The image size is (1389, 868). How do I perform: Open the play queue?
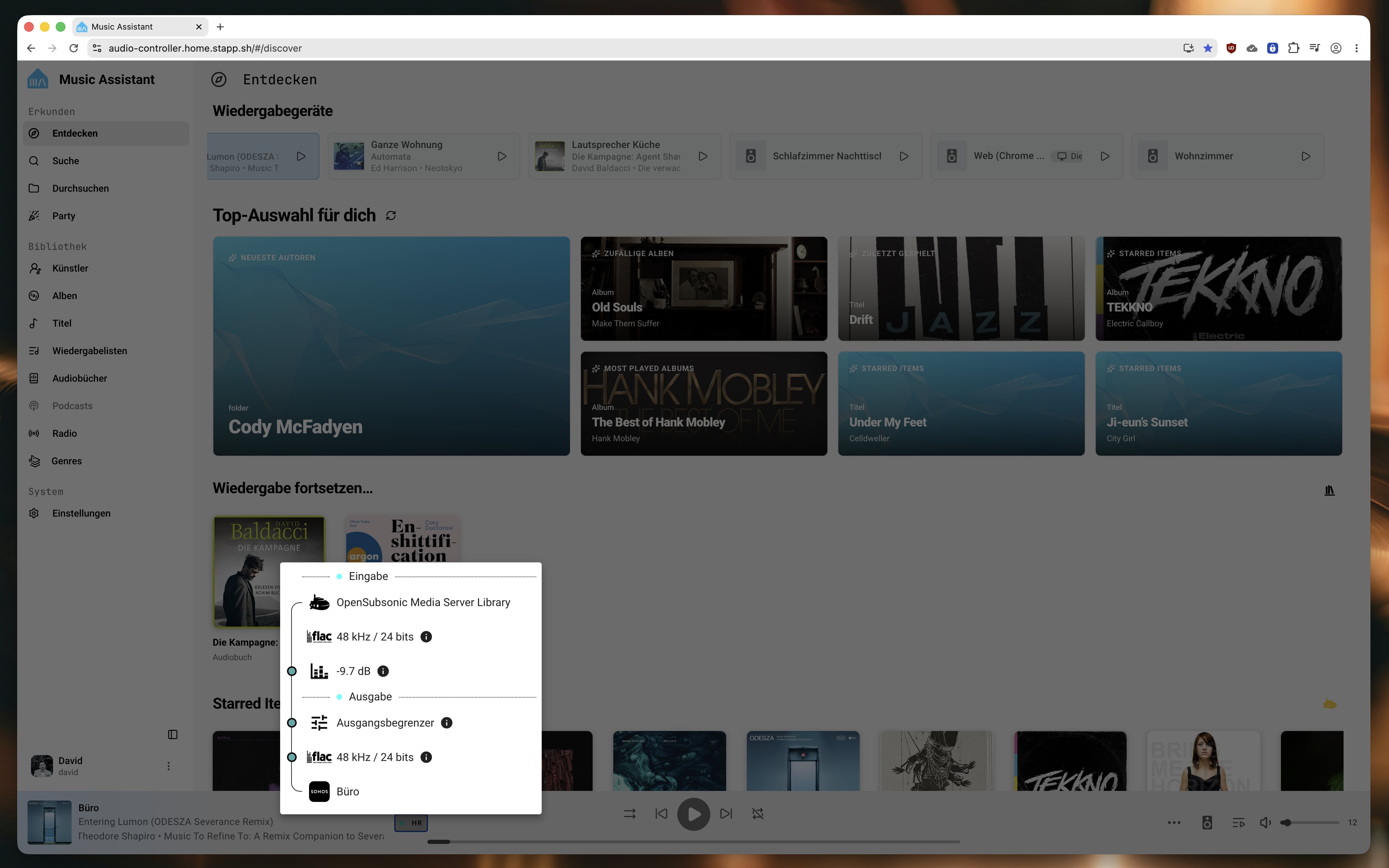pos(1238,823)
